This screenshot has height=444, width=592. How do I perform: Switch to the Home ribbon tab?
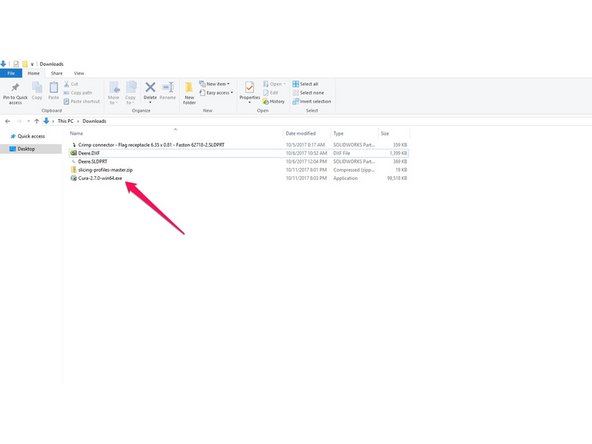point(34,73)
